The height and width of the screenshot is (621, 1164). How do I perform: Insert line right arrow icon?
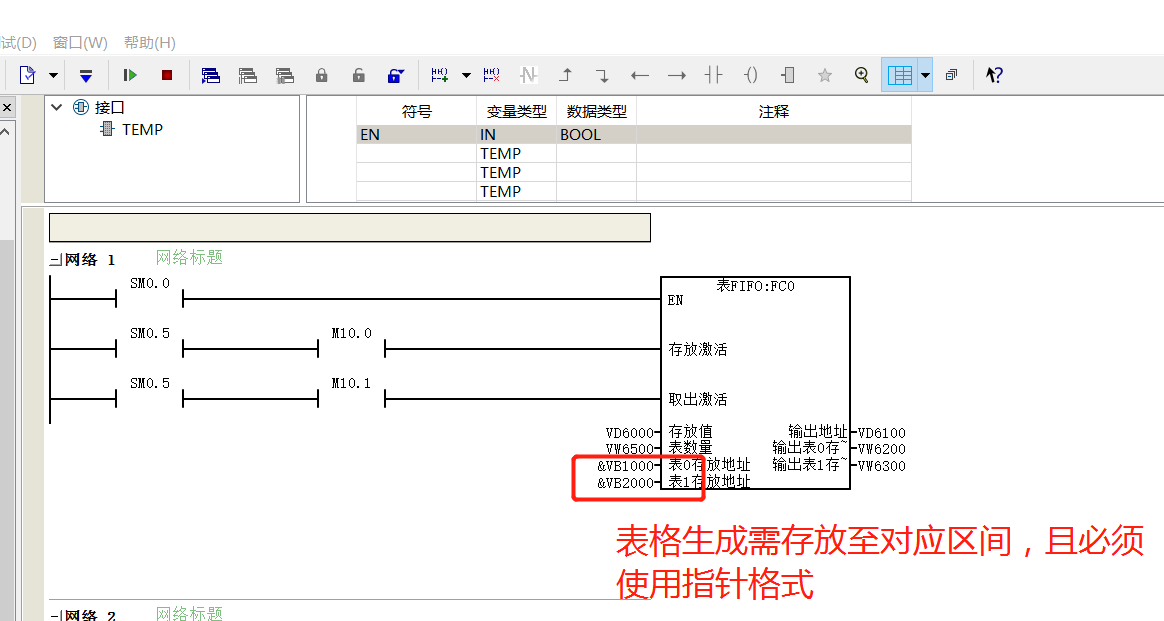676,75
